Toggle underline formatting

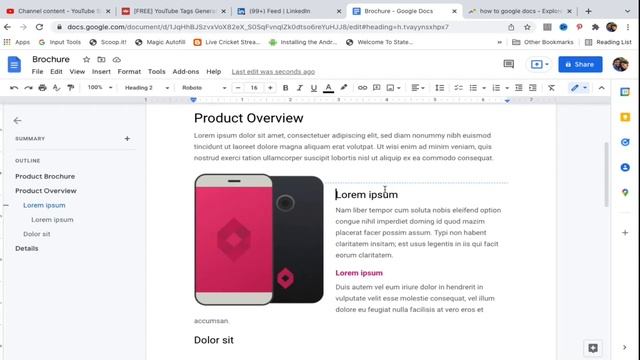point(313,88)
